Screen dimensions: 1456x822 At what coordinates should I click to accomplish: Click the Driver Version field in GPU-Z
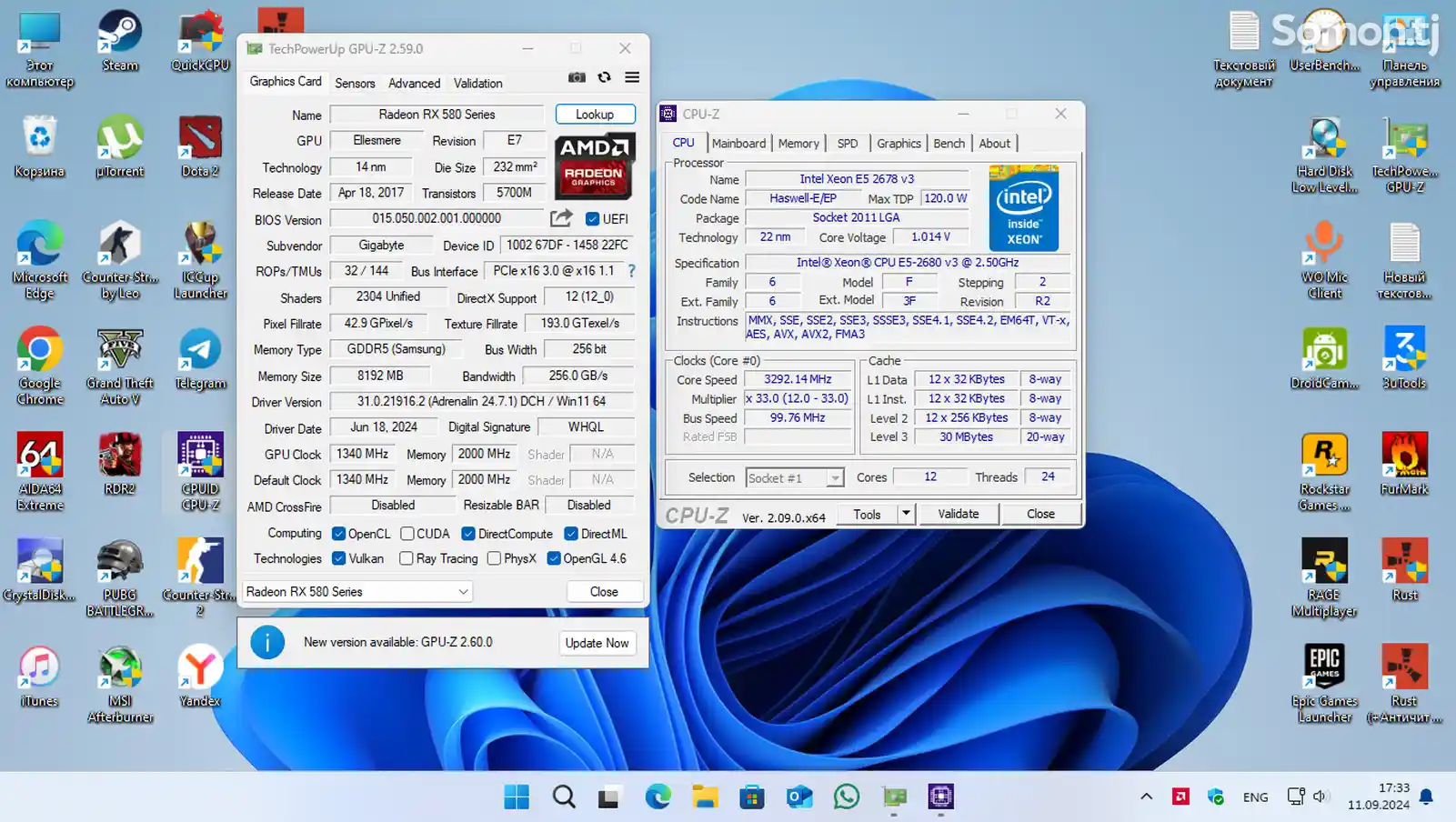pyautogui.click(x=481, y=401)
